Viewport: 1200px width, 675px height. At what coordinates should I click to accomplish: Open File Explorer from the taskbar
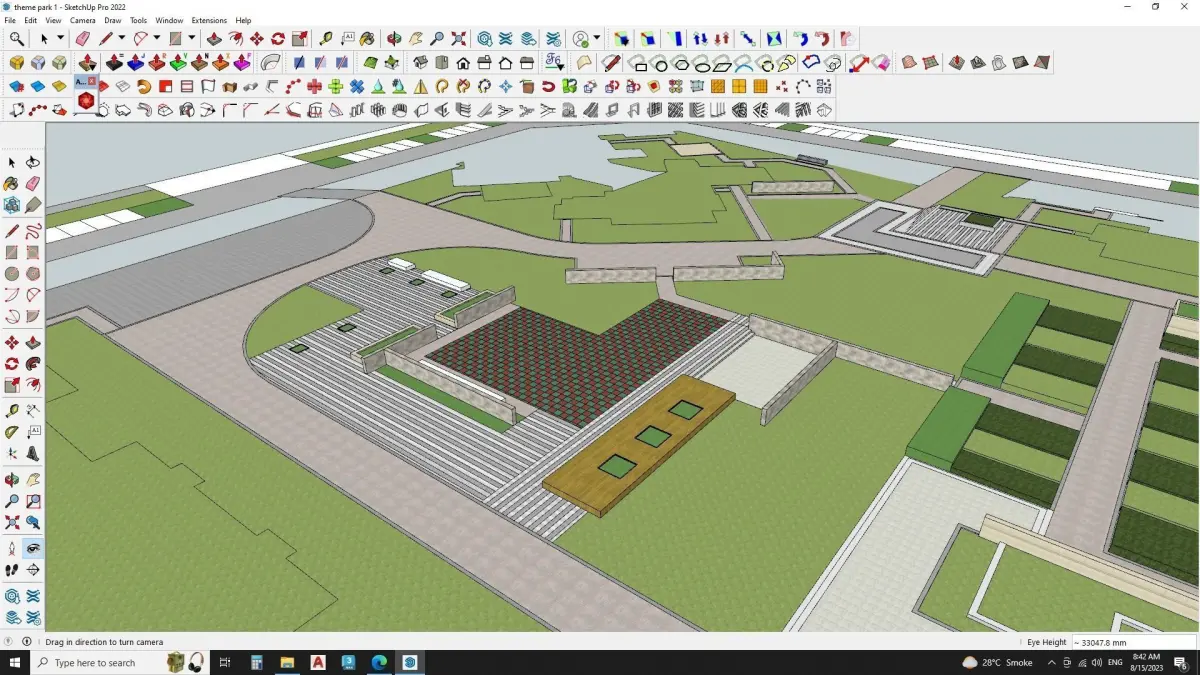287,663
